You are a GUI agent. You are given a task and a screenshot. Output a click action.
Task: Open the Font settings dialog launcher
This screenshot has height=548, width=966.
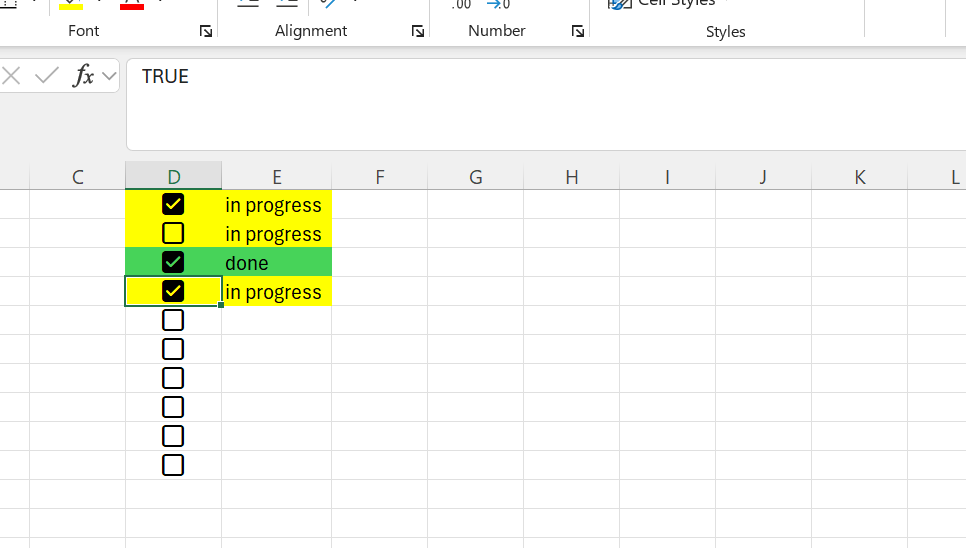tap(206, 31)
